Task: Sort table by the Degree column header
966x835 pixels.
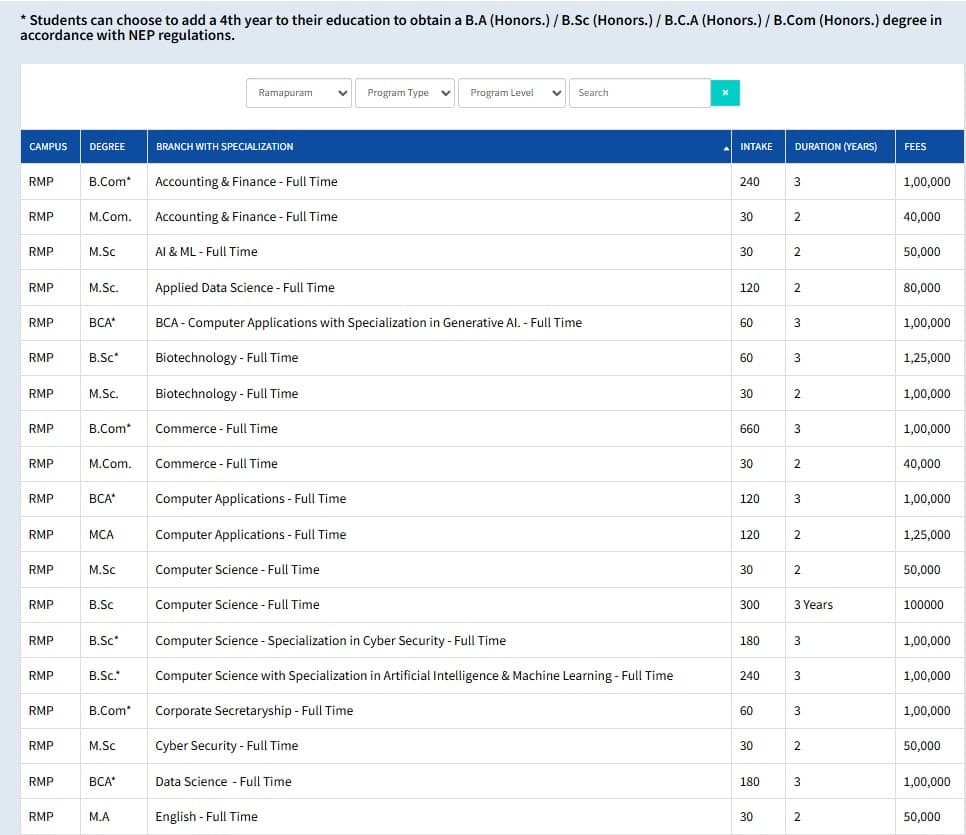Action: click(x=107, y=147)
